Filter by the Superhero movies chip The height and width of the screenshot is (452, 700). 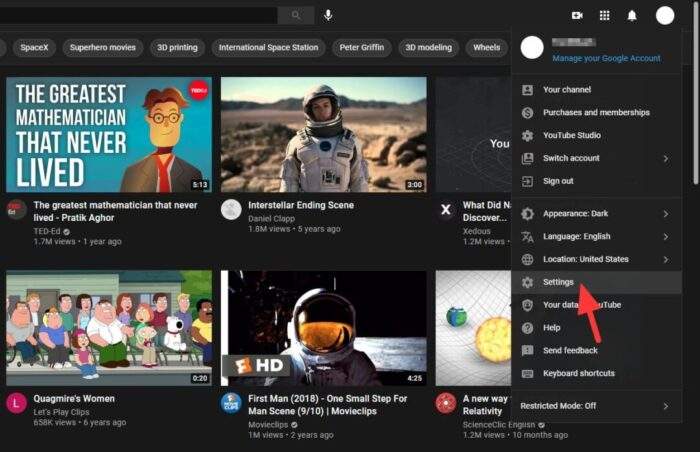pos(103,47)
